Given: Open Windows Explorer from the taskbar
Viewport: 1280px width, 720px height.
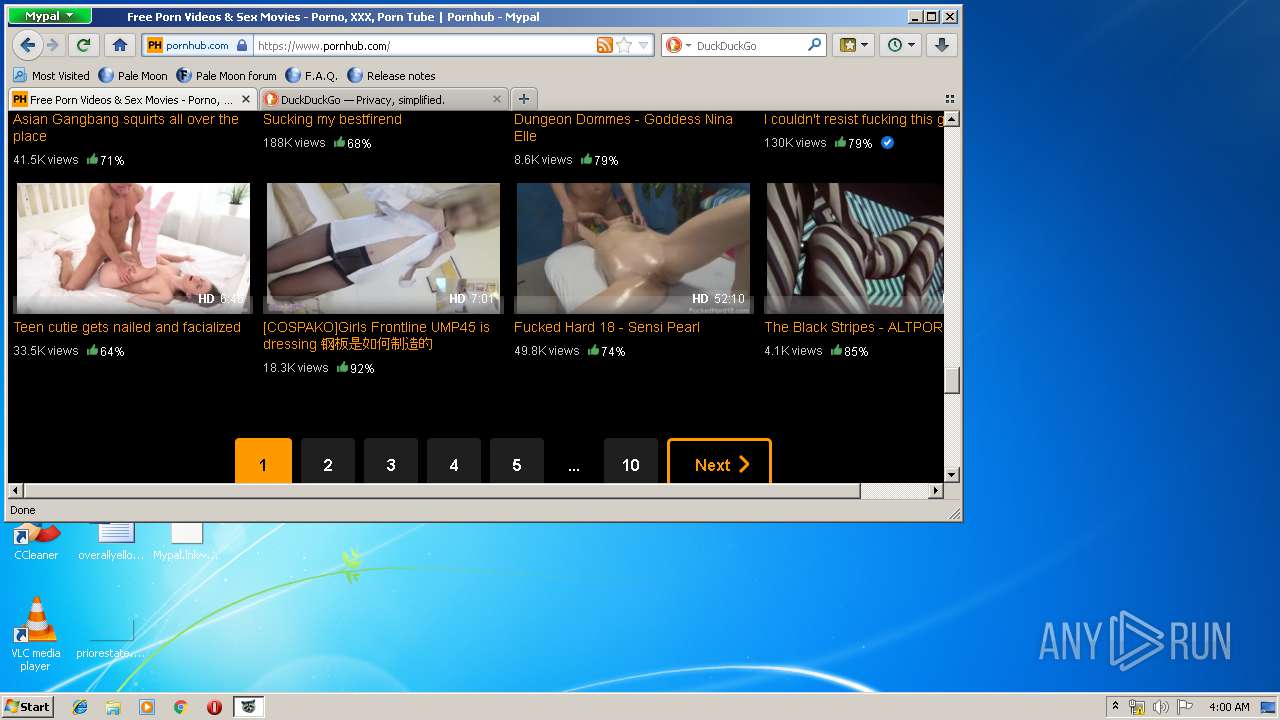Looking at the screenshot, I should (x=113, y=707).
